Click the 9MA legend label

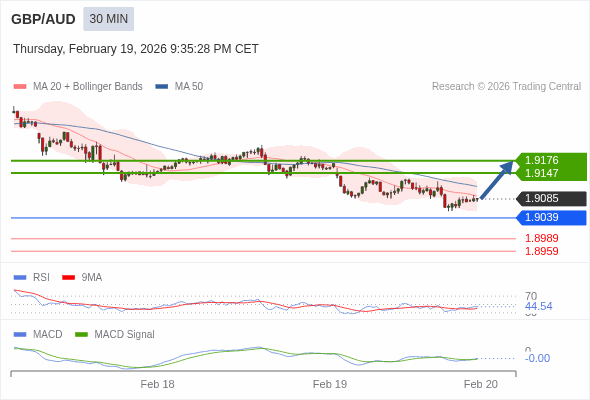click(x=92, y=278)
